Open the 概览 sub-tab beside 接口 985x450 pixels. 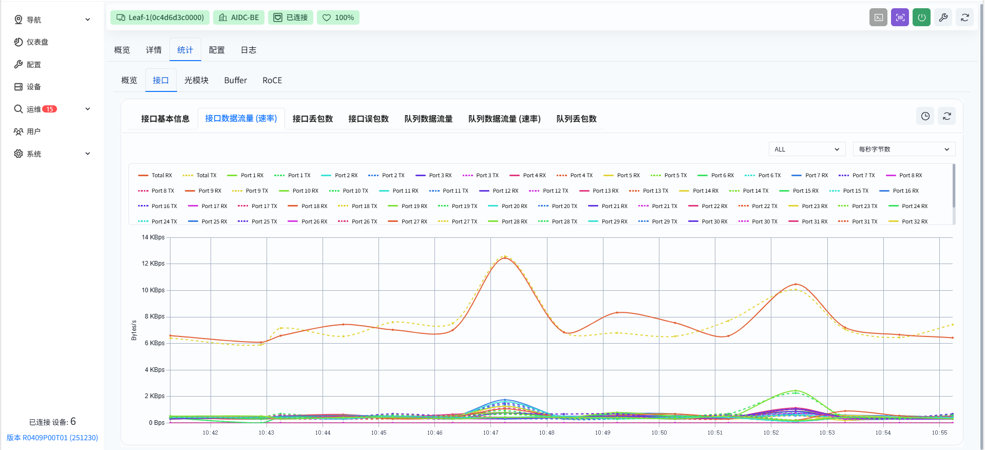(129, 80)
